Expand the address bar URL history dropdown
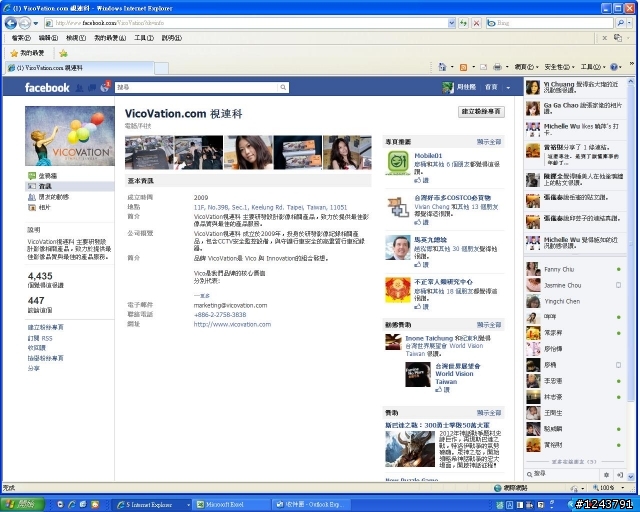 coord(451,23)
